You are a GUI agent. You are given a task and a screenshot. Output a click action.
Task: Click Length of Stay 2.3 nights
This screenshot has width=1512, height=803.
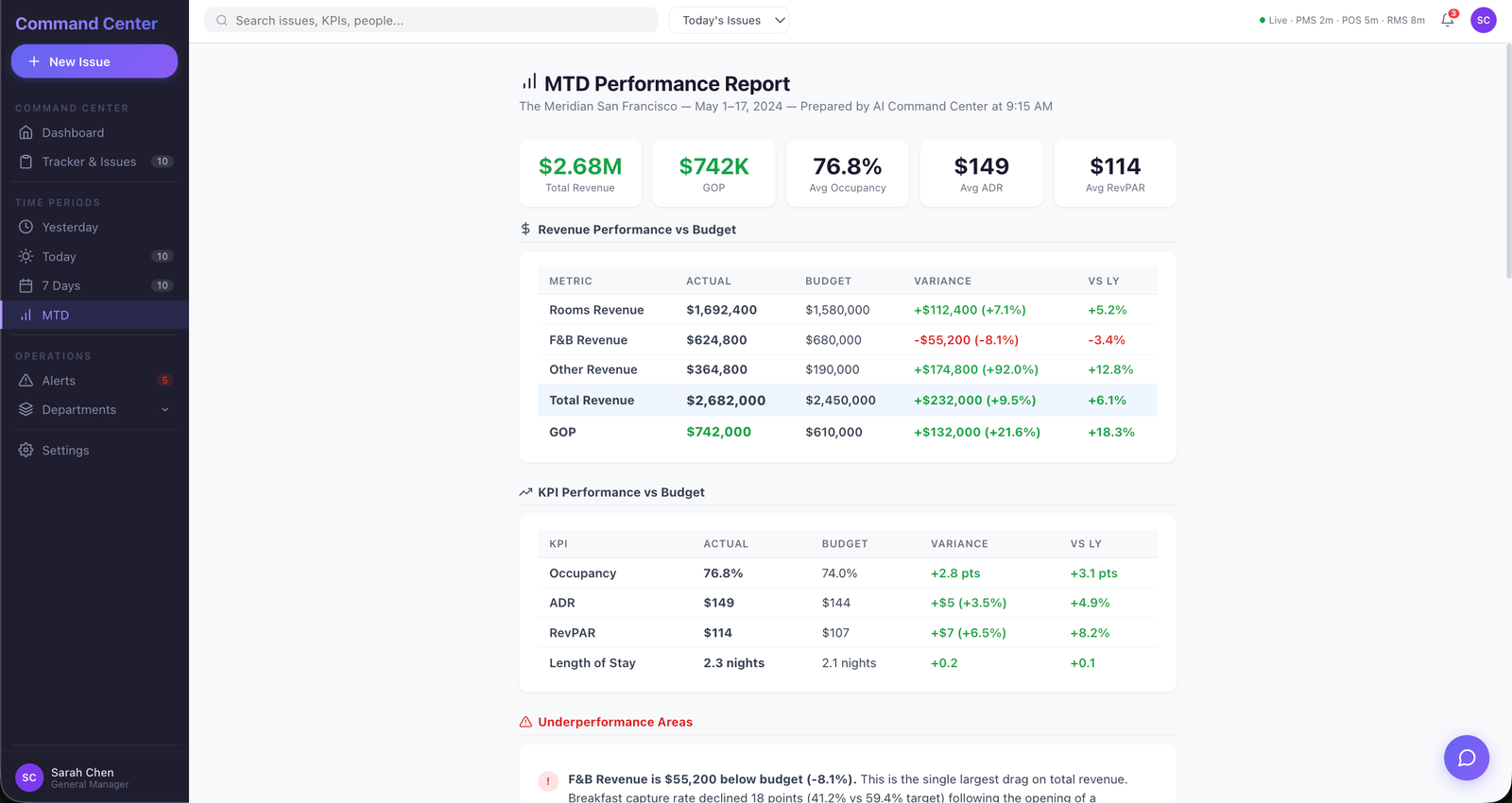point(733,663)
